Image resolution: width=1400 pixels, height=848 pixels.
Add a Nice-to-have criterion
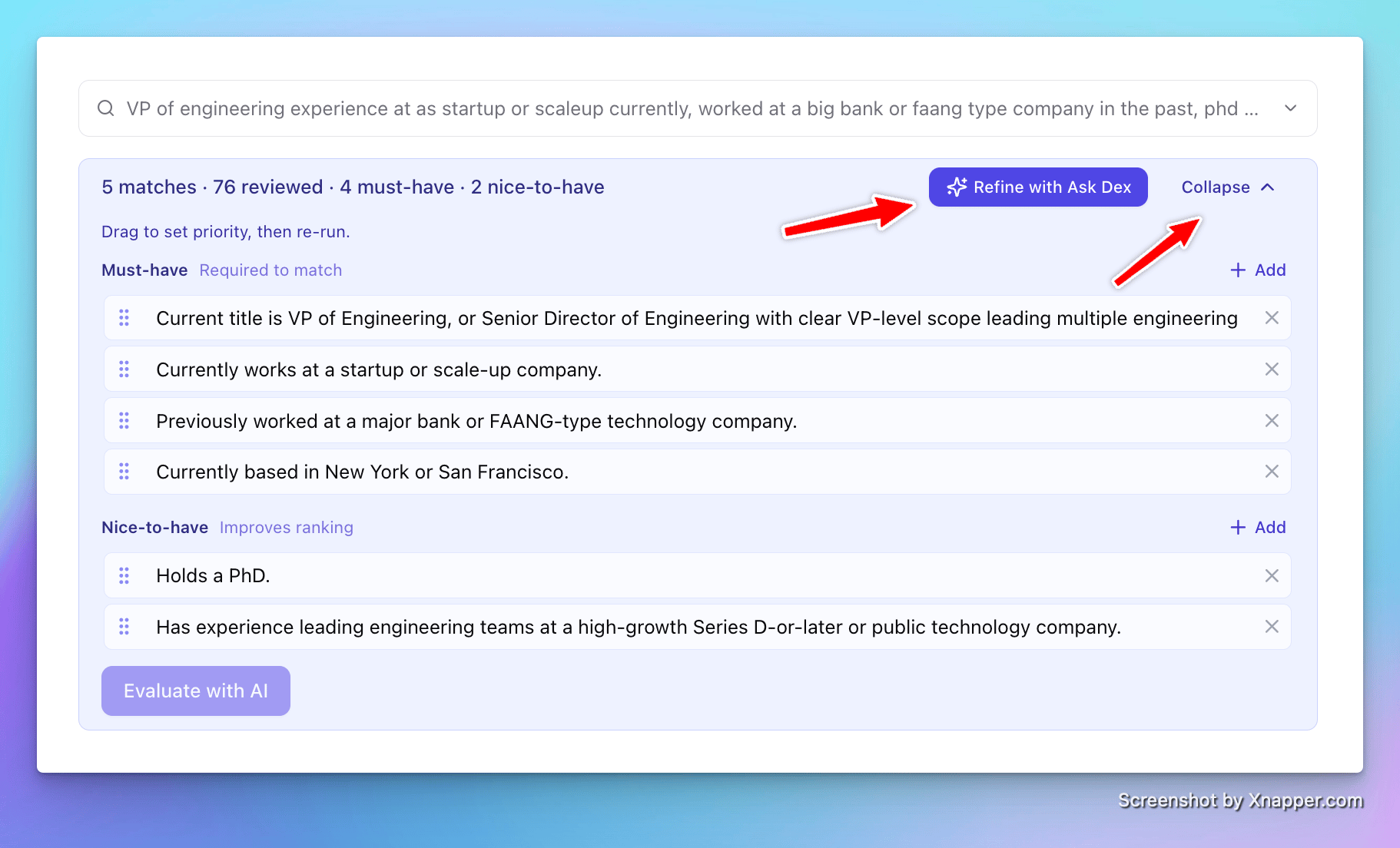tap(1258, 527)
